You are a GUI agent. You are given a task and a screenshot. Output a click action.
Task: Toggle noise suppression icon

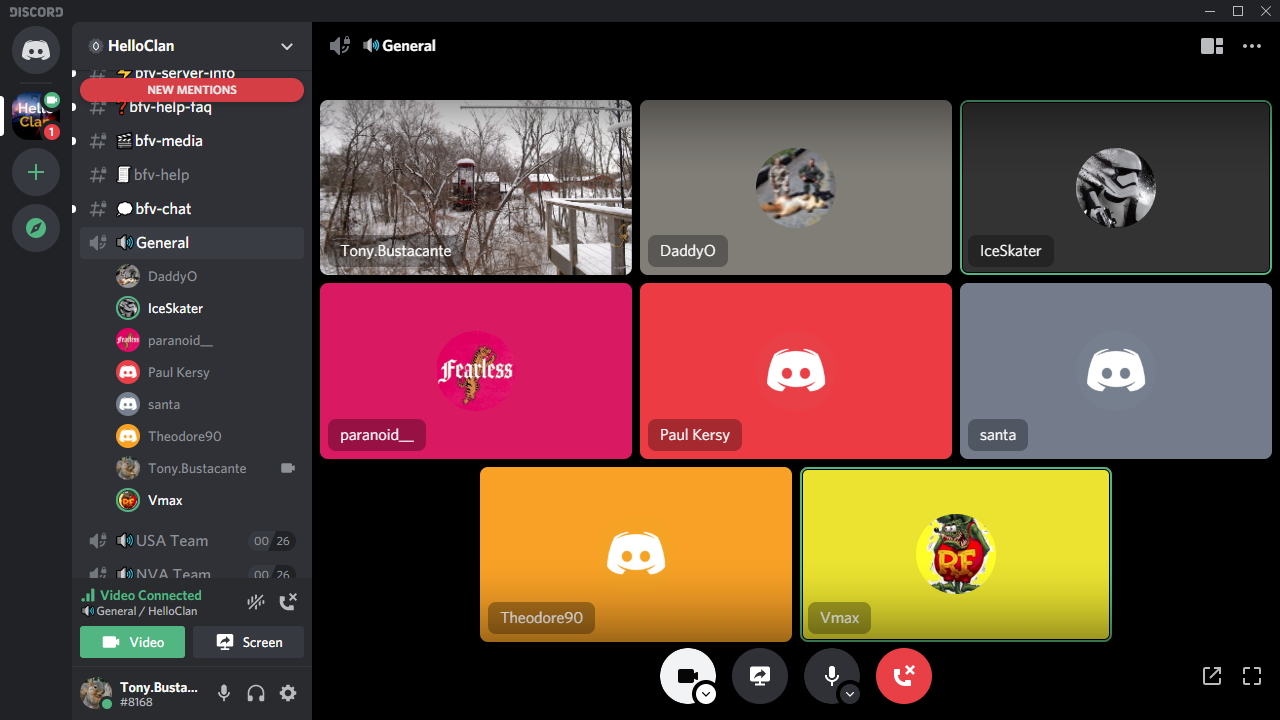pos(256,602)
